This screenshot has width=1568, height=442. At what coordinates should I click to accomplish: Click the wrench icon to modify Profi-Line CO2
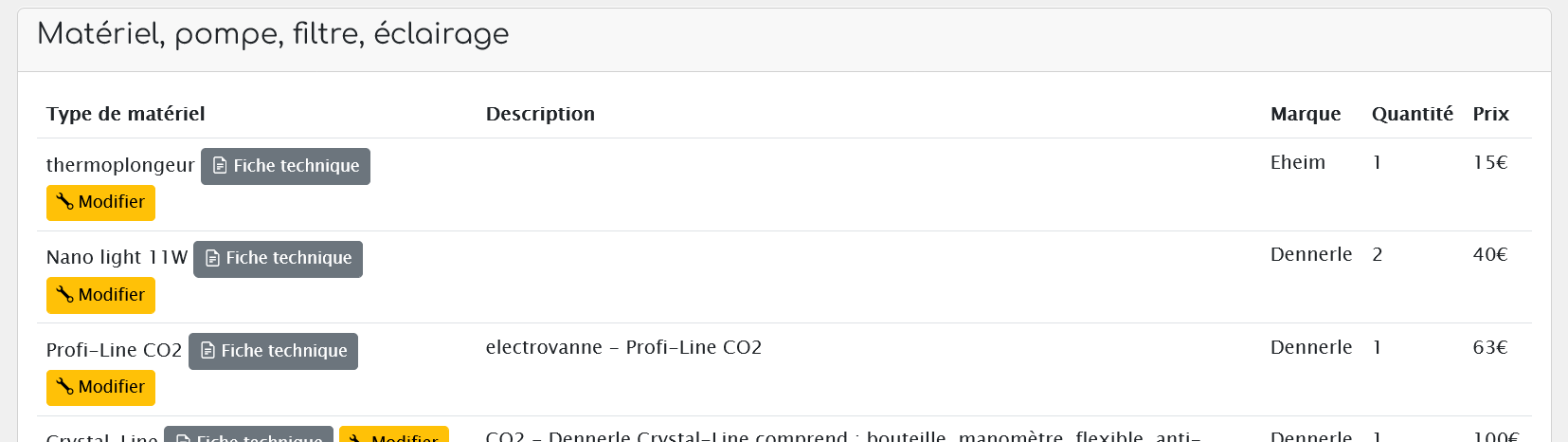64,386
